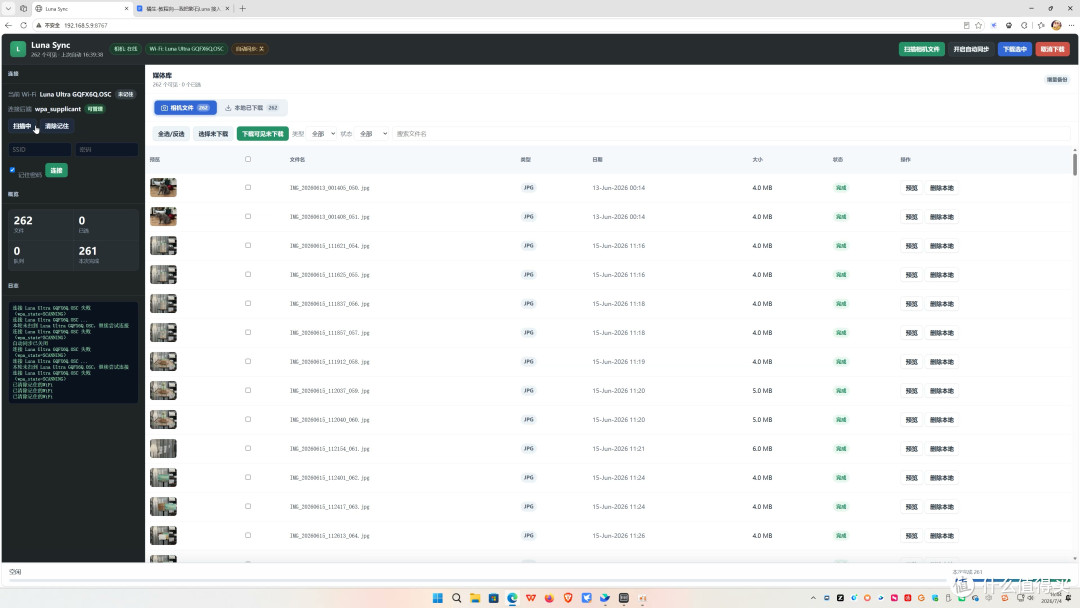The image size is (1080, 608).
Task: Click 全选/反选 select all invert button
Action: pos(172,134)
